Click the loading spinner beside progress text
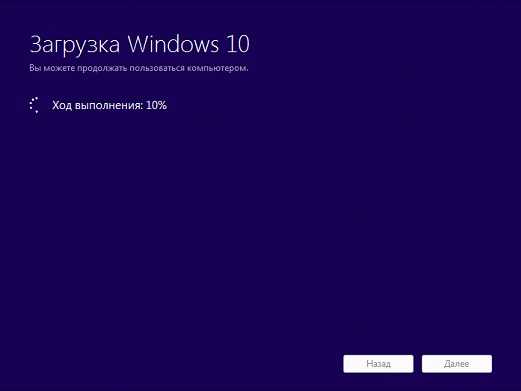This screenshot has width=521, height=391. (34, 105)
